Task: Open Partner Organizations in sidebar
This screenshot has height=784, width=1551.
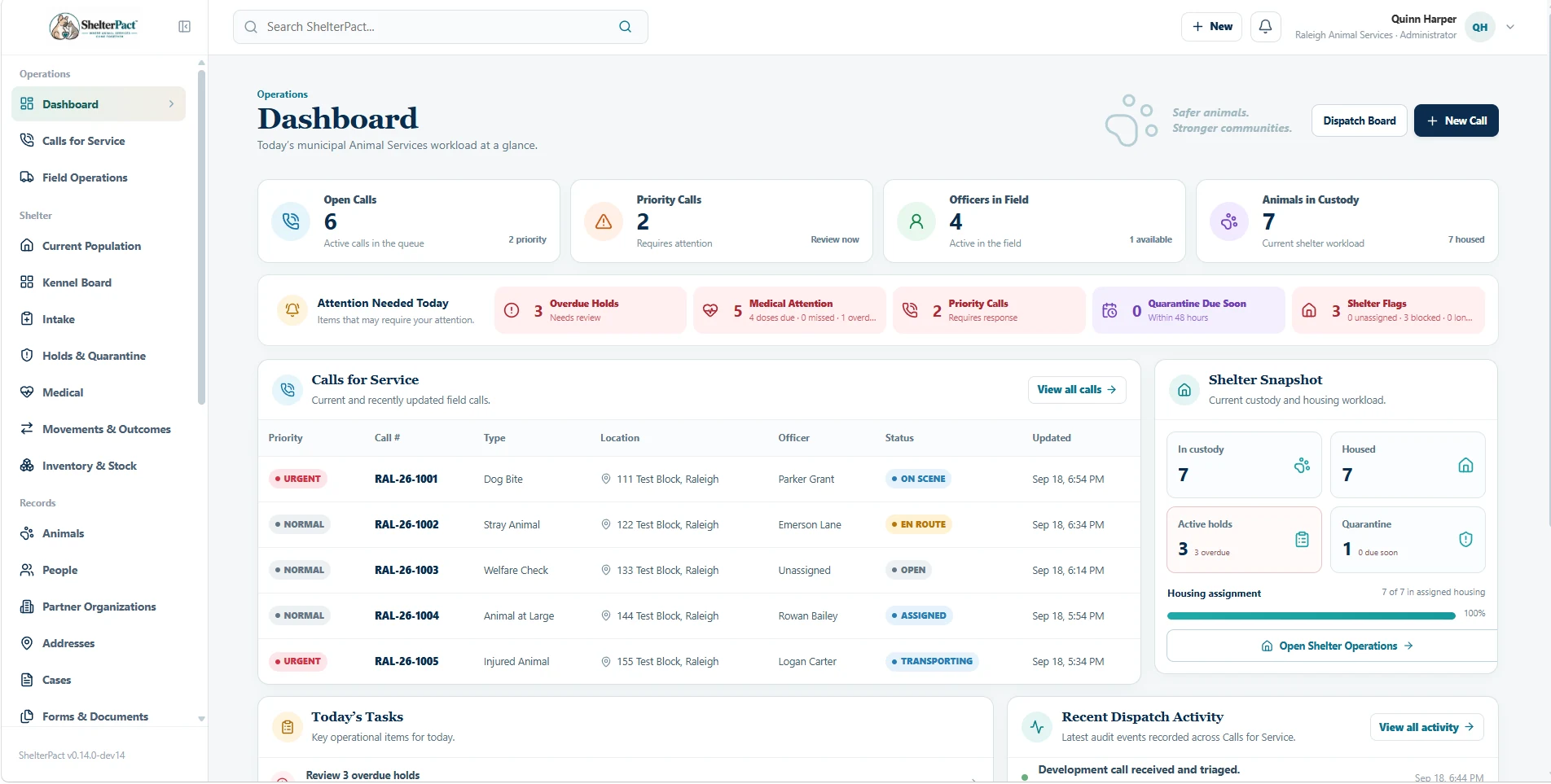Action: pyautogui.click(x=99, y=607)
